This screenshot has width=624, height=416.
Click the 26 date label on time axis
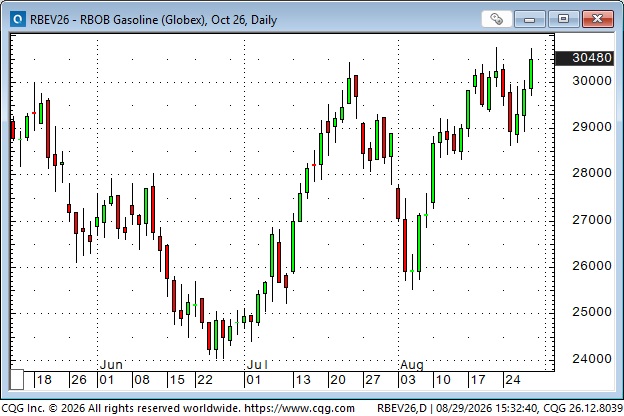79,380
